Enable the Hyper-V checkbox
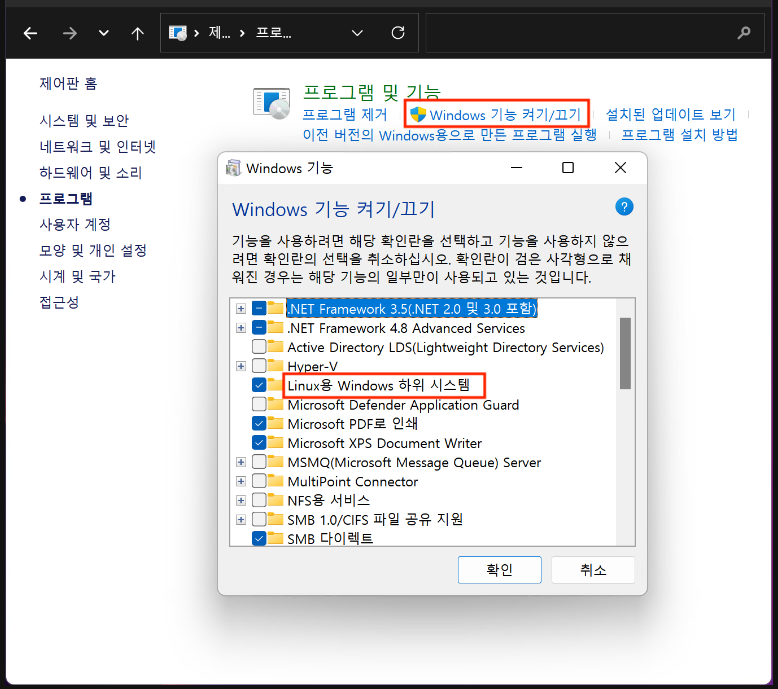Image resolution: width=778 pixels, height=689 pixels. tap(259, 366)
